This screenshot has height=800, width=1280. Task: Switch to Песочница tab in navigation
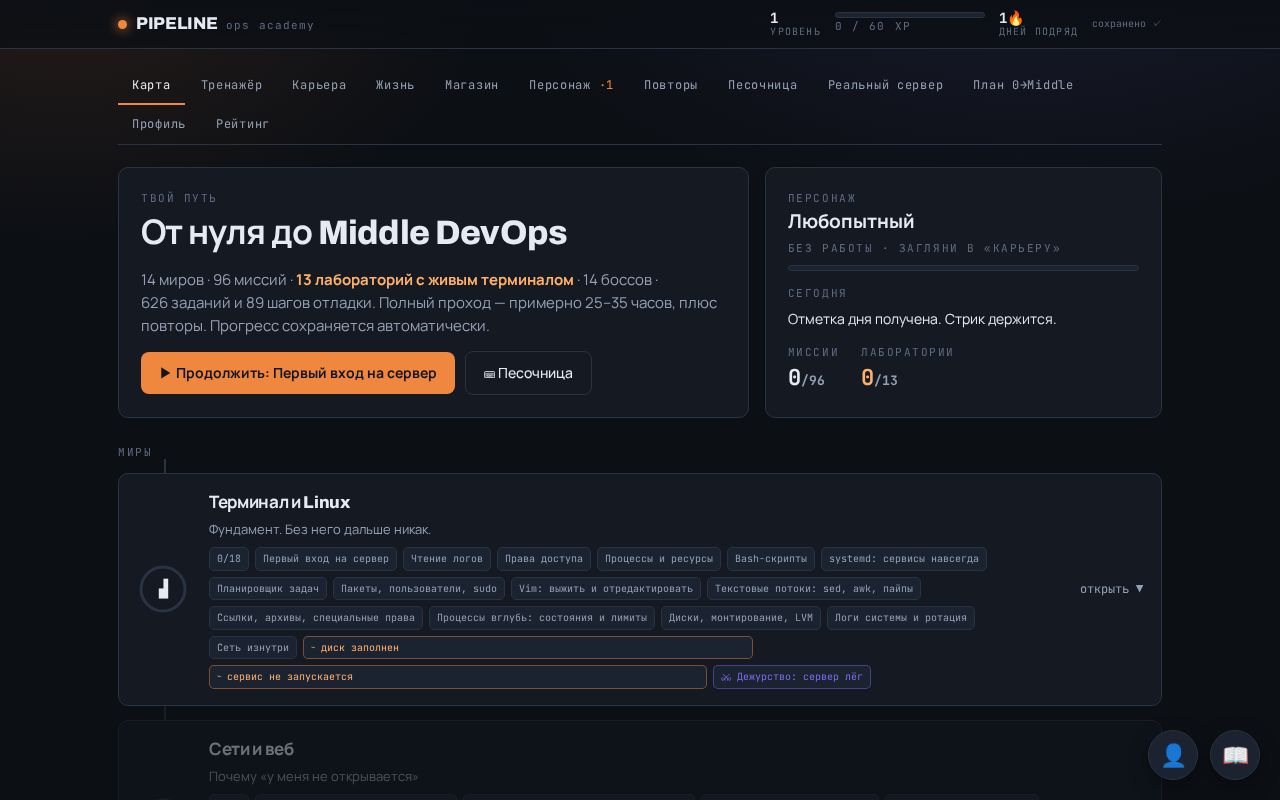[x=762, y=85]
